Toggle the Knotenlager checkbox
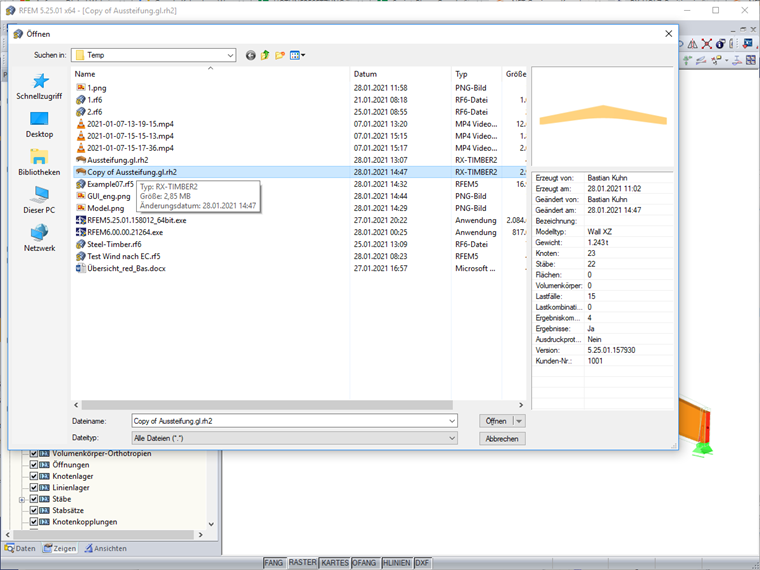This screenshot has height=570, width=760. tap(34, 476)
